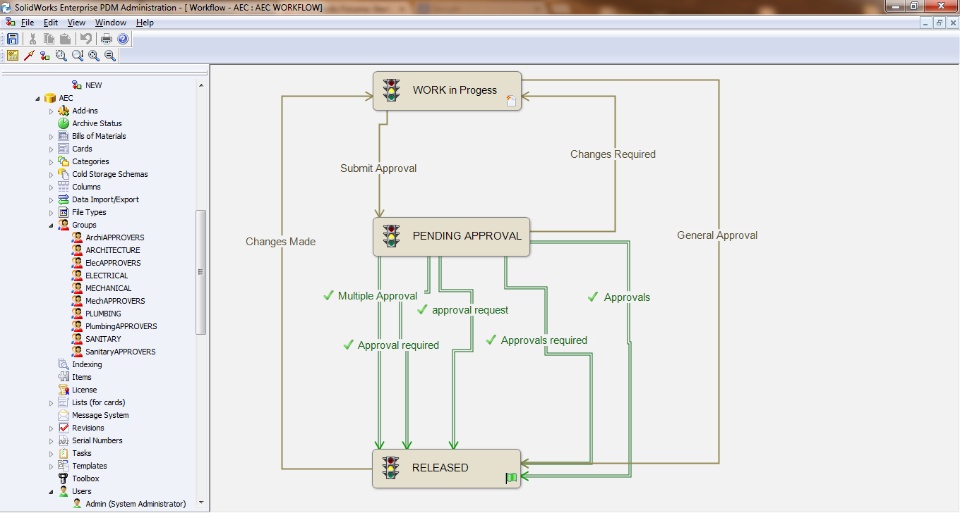The width and height of the screenshot is (960, 513).
Task: Click the Changes Made transition label
Action: pyautogui.click(x=280, y=242)
